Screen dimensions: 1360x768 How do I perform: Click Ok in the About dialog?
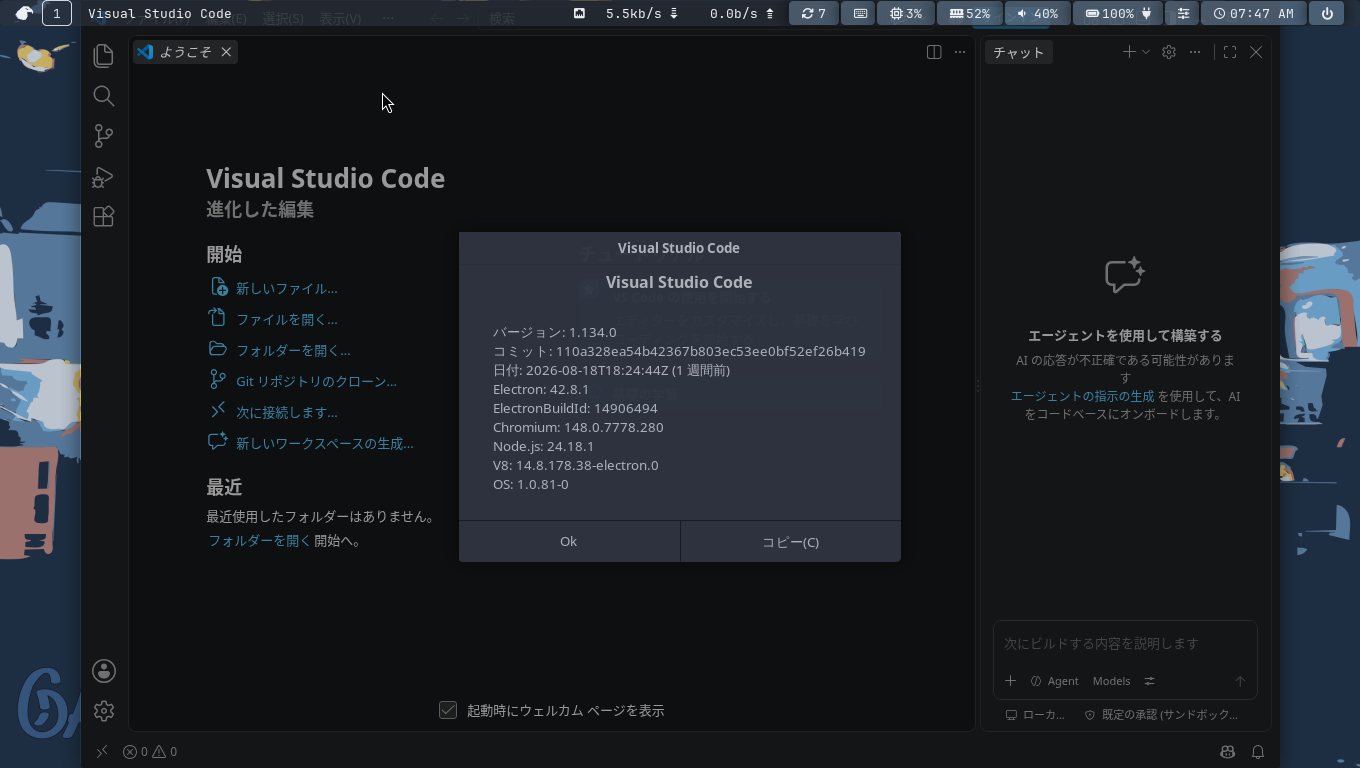(569, 541)
